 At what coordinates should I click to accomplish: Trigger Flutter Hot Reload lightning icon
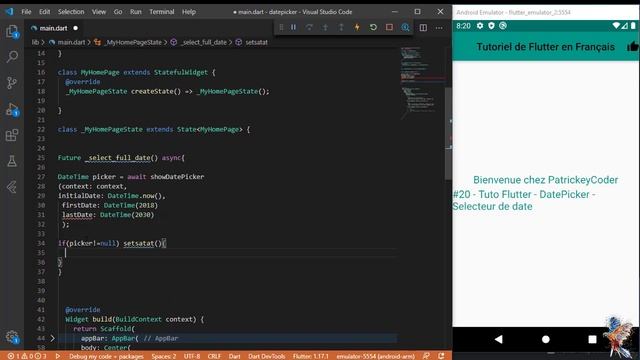[x=357, y=27]
